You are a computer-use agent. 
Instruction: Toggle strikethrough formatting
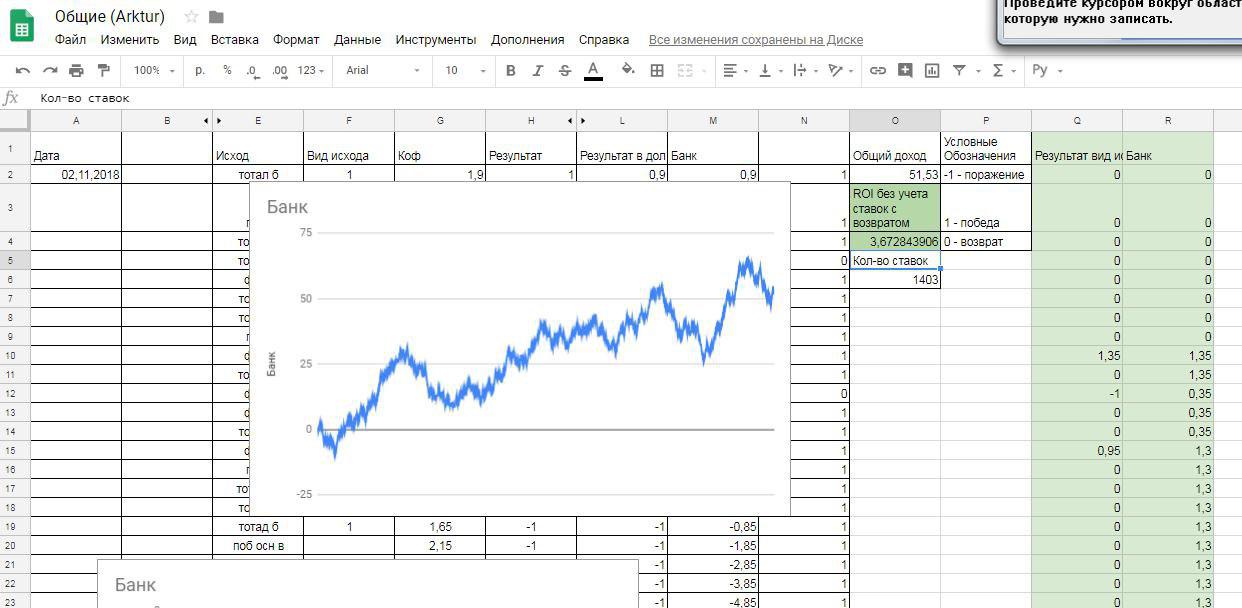coord(565,71)
